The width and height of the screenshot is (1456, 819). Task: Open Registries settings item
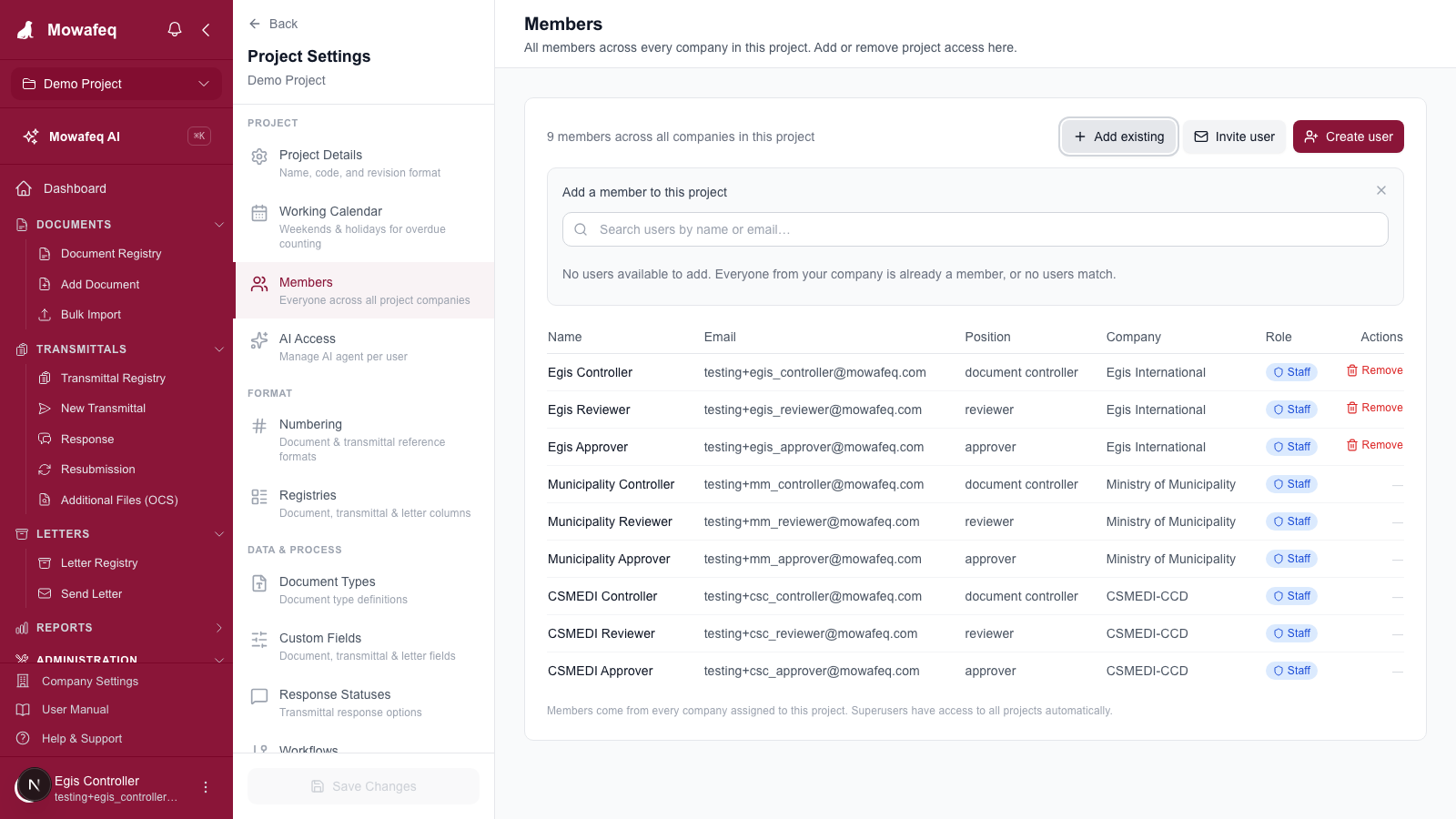click(x=364, y=503)
